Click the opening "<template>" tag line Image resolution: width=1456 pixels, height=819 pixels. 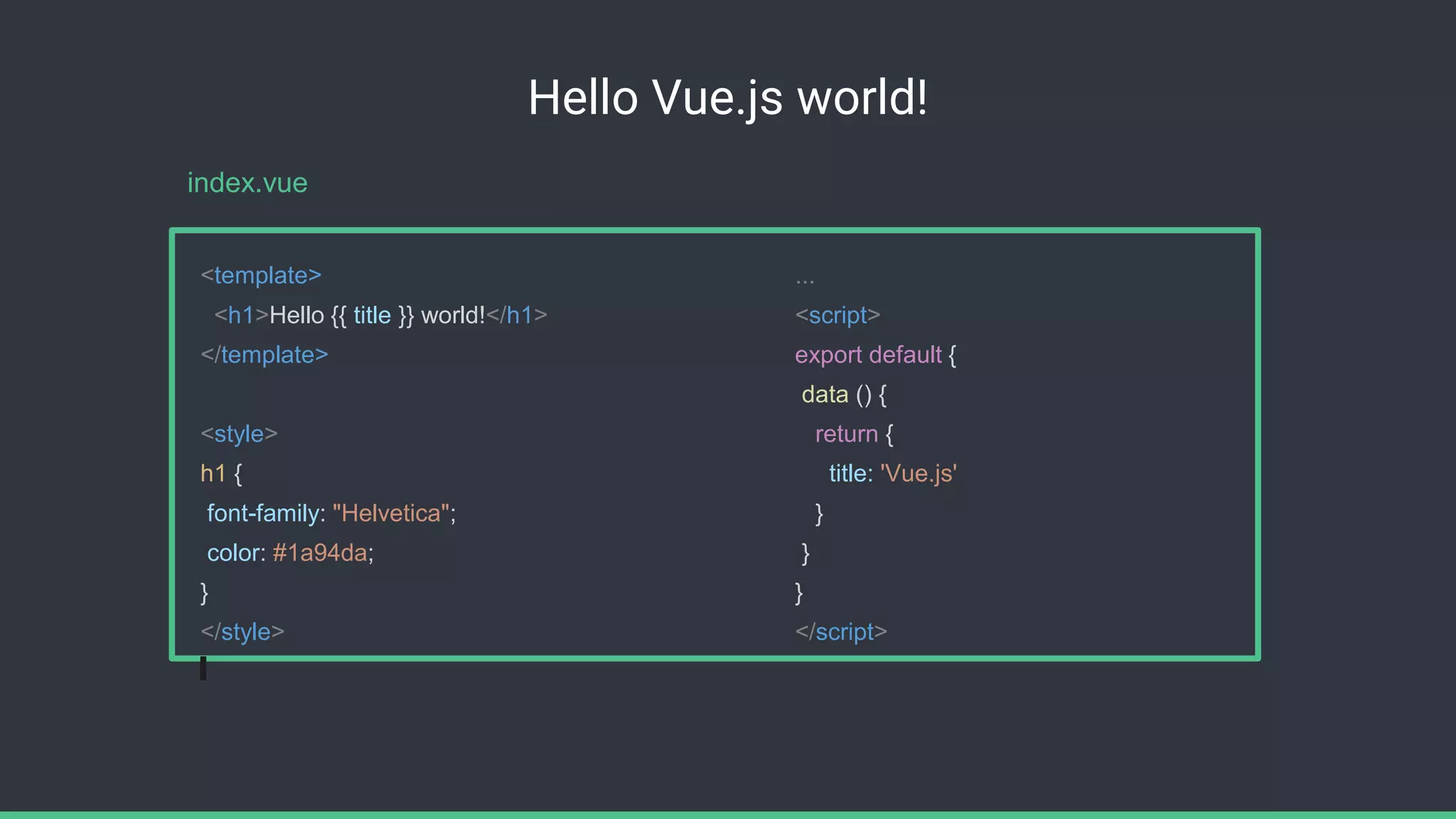tap(261, 275)
